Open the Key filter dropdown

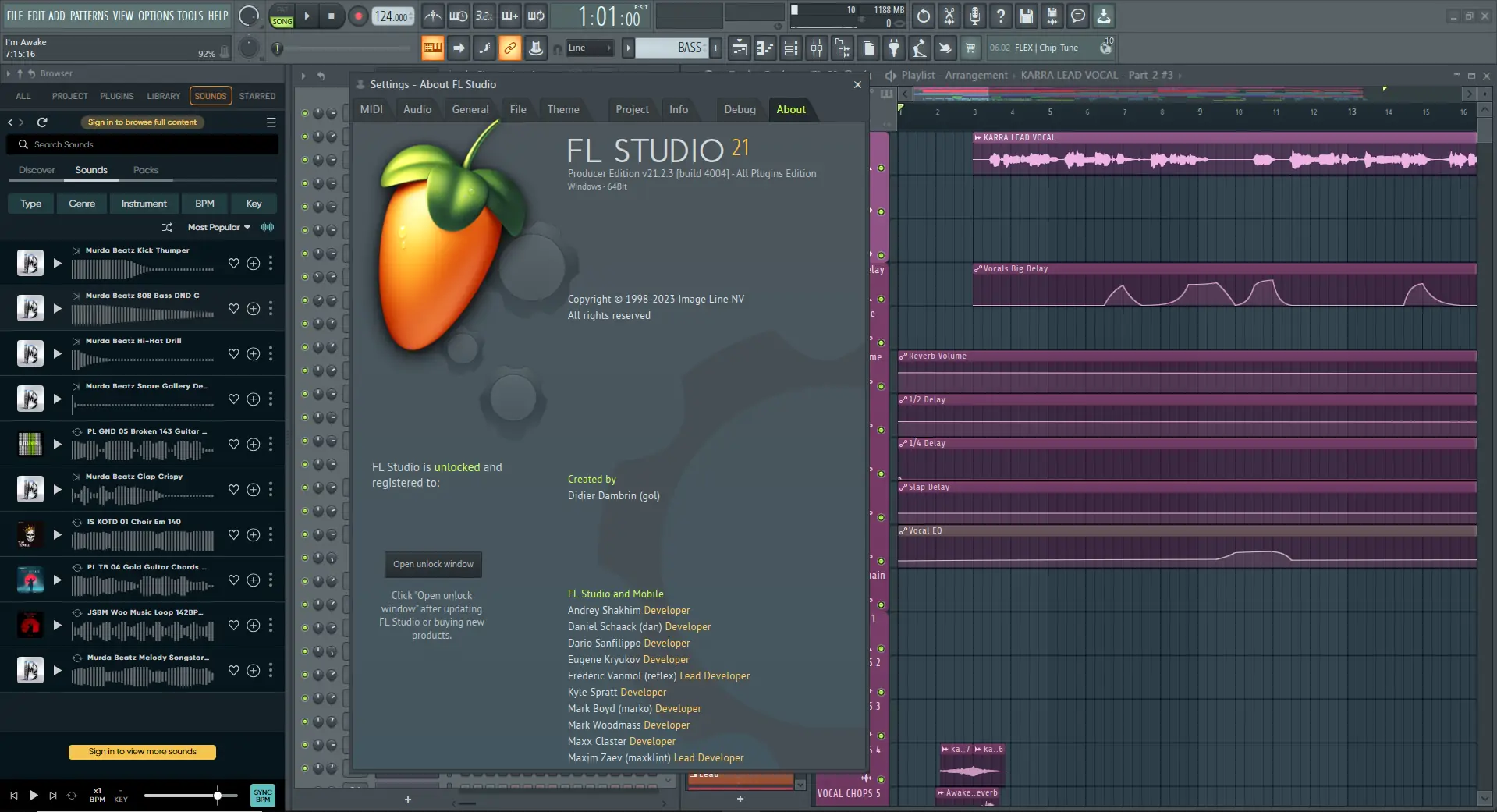(x=254, y=204)
